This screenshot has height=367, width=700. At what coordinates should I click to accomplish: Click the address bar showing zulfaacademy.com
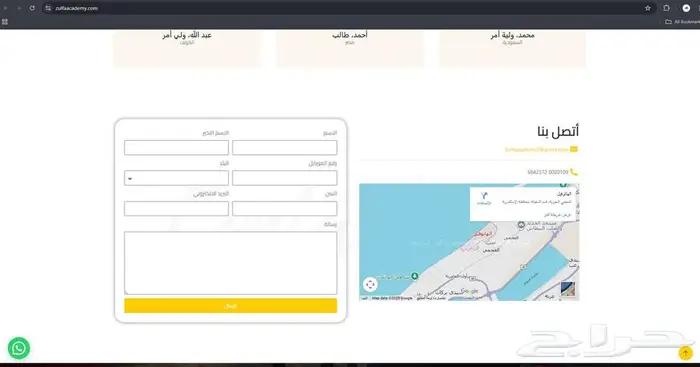tap(348, 8)
